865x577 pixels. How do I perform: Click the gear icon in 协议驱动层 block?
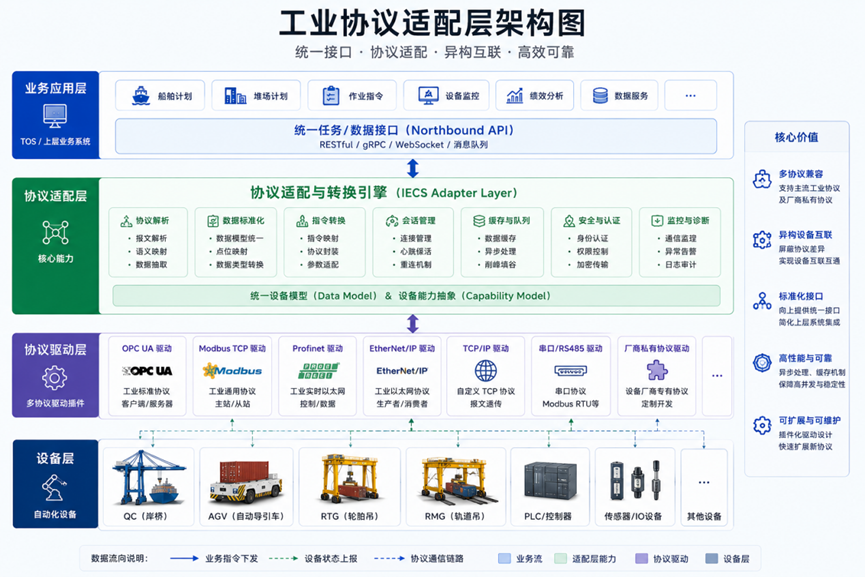tap(55, 378)
